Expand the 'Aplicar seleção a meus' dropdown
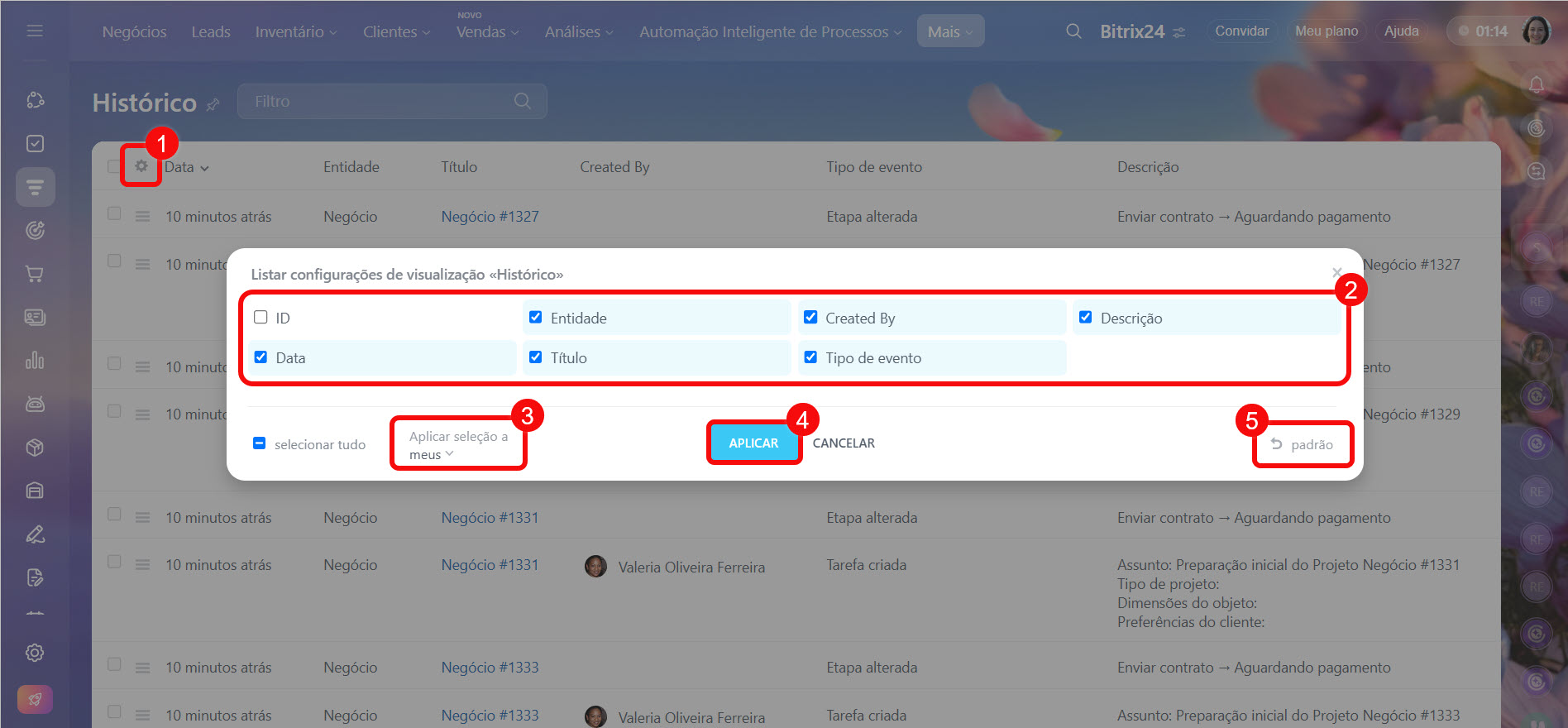 457,445
